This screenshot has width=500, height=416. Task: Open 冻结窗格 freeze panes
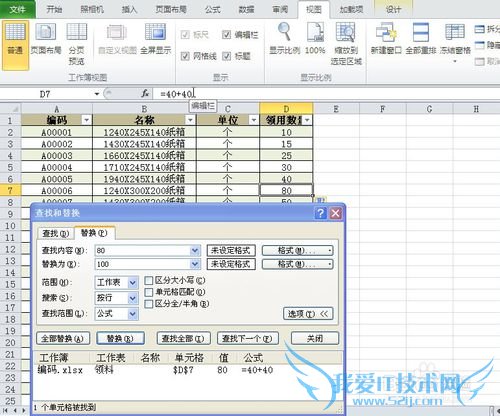(455, 43)
